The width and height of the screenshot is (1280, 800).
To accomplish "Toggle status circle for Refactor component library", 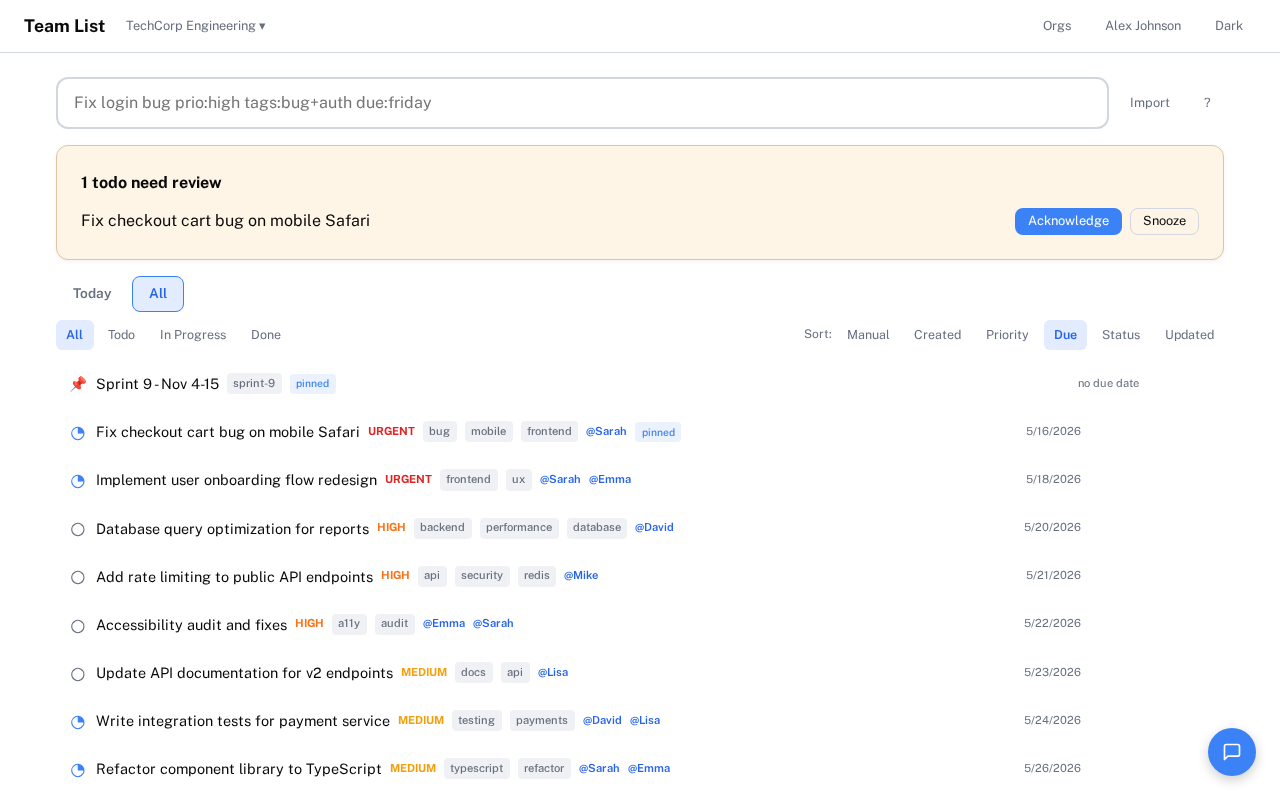I will [x=78, y=770].
